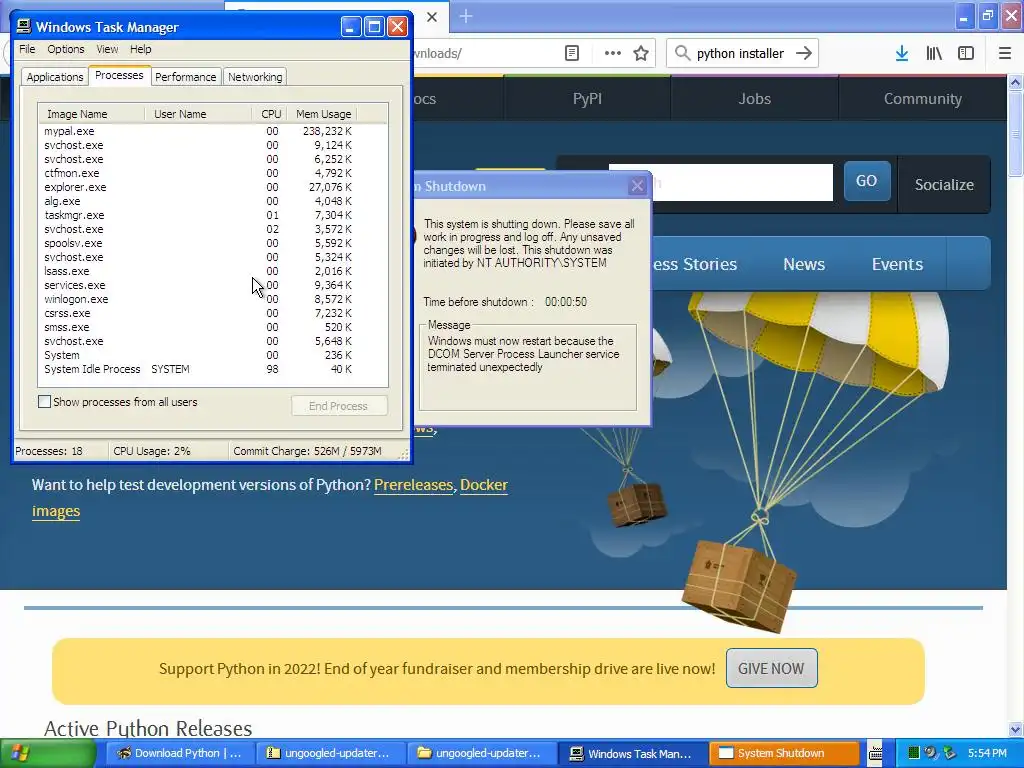Click the GO search button
The width and height of the screenshot is (1024, 768).
(867, 181)
